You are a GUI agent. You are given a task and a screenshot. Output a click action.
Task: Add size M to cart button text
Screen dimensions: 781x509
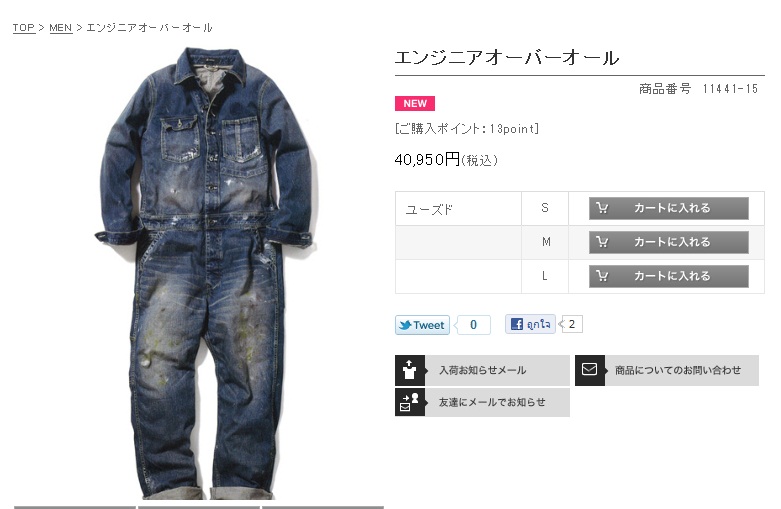672,242
